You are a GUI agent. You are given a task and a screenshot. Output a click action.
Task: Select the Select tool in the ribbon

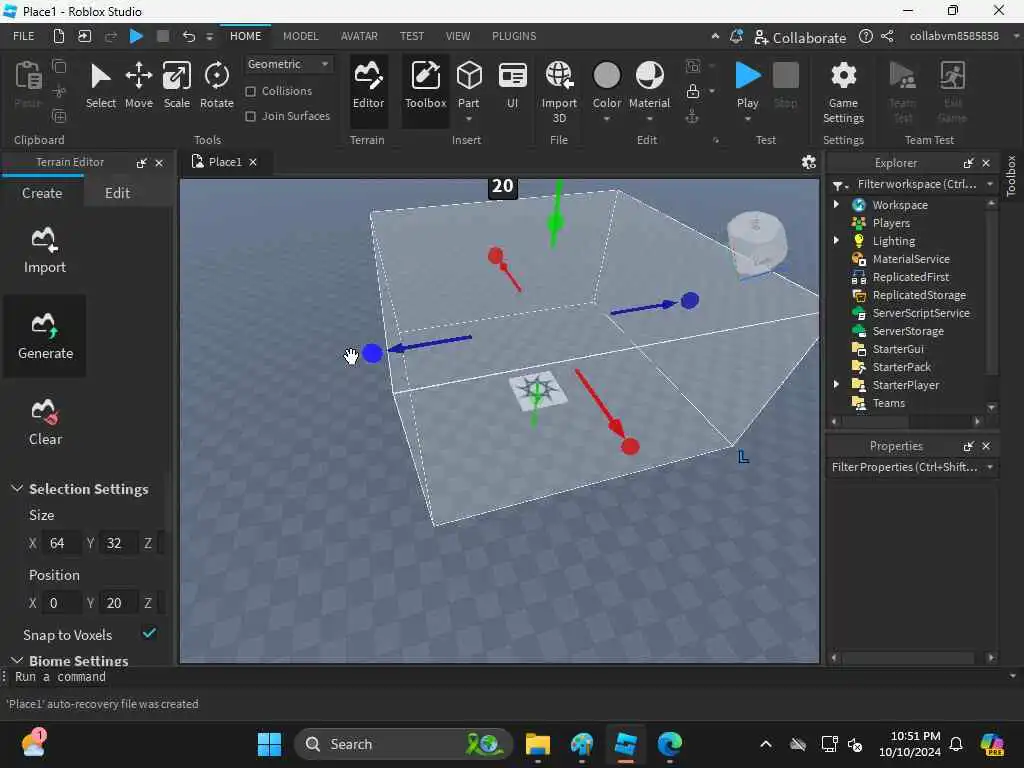pos(101,86)
